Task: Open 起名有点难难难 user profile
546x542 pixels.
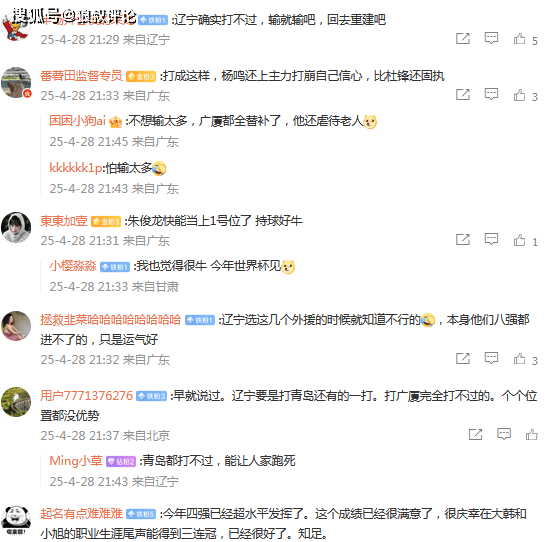Action: coord(81,514)
